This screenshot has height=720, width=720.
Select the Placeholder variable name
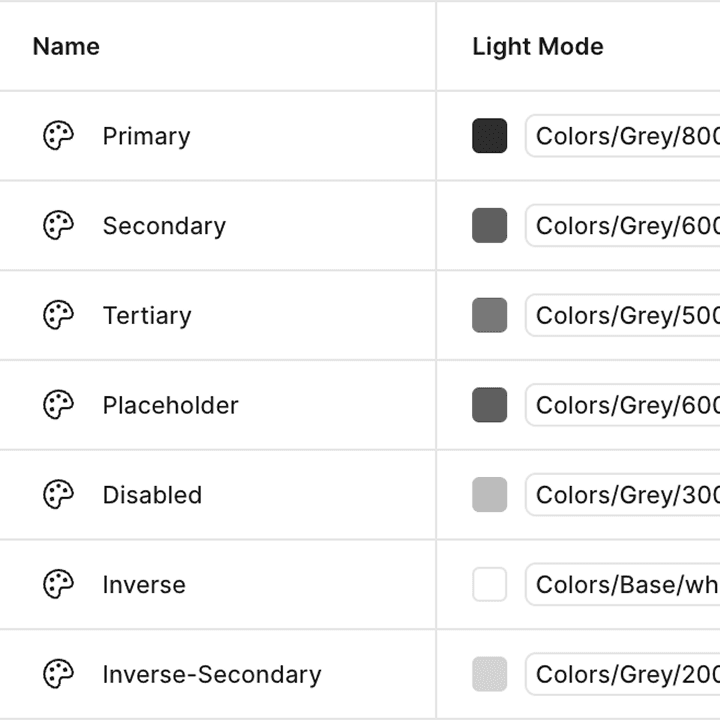(170, 405)
